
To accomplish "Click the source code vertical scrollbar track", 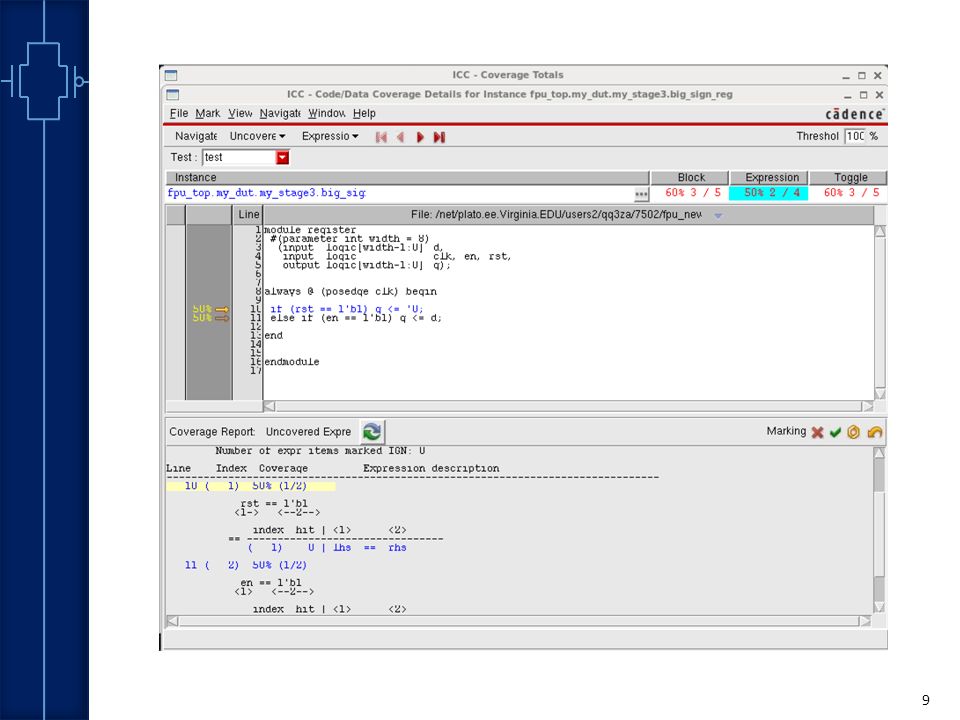I will pyautogui.click(x=880, y=312).
